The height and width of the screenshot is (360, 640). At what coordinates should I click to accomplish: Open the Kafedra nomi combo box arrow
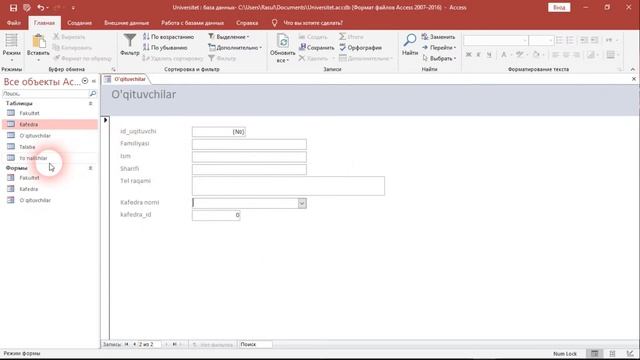point(302,203)
